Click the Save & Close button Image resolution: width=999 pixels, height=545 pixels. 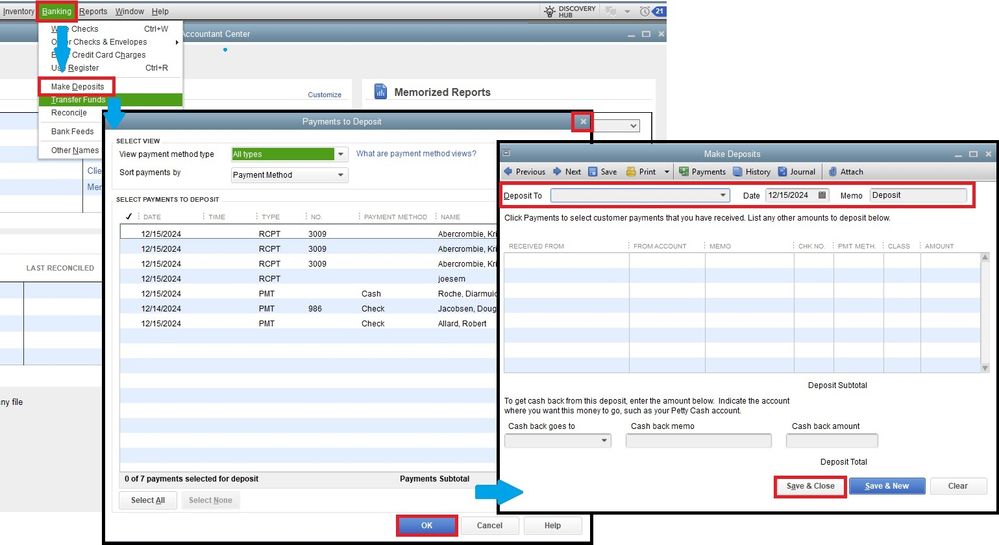pos(810,486)
